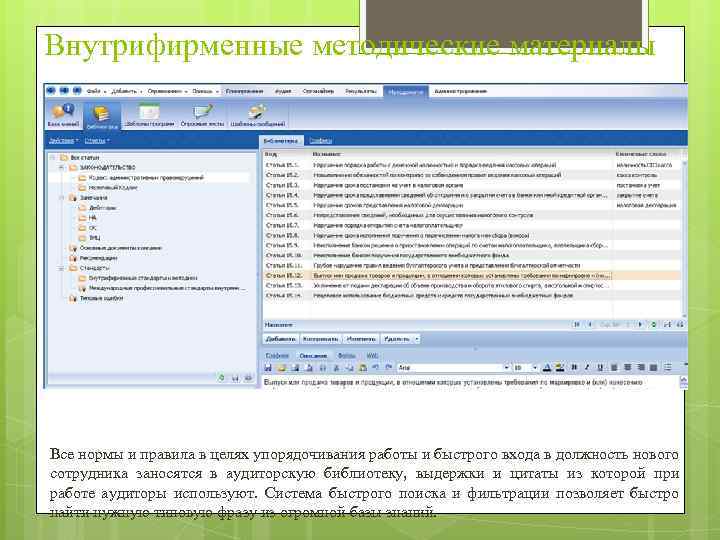Collapse the Законодательство tree folder
720x540 pixels.
(x=62, y=168)
